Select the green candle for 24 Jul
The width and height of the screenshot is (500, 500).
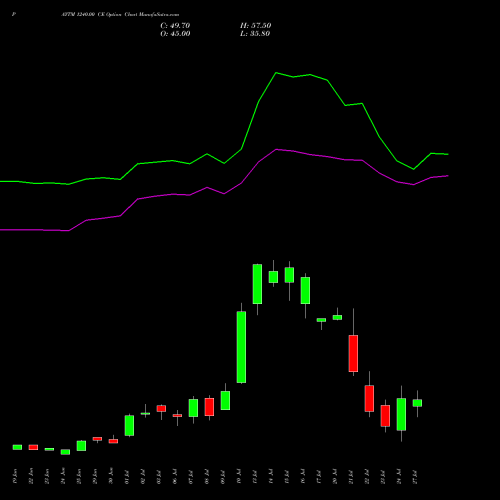401,414
